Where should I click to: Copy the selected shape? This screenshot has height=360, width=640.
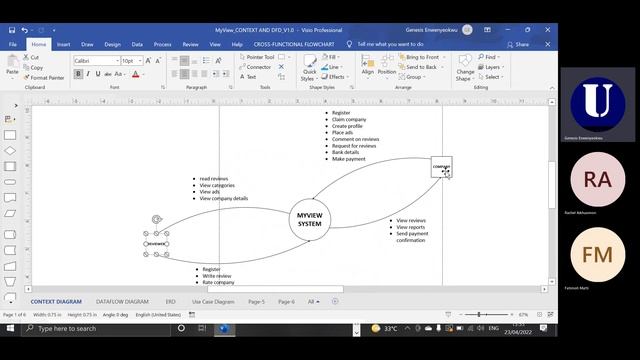click(33, 67)
